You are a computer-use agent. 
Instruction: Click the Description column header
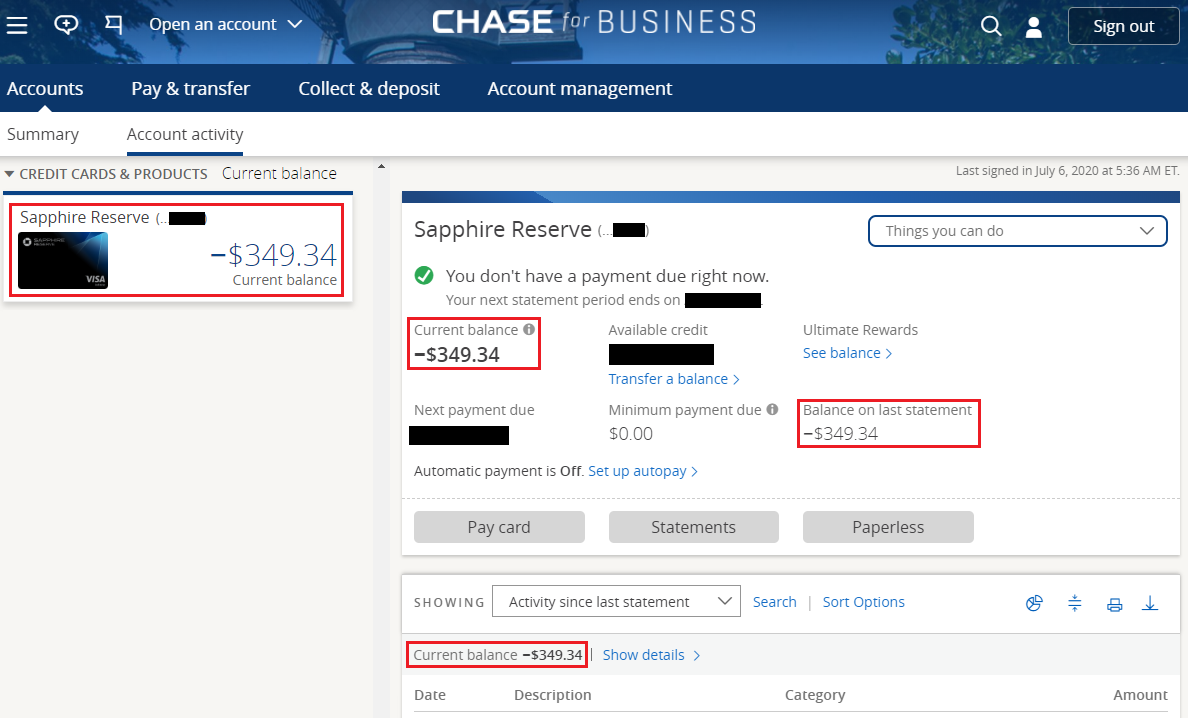(x=552, y=695)
